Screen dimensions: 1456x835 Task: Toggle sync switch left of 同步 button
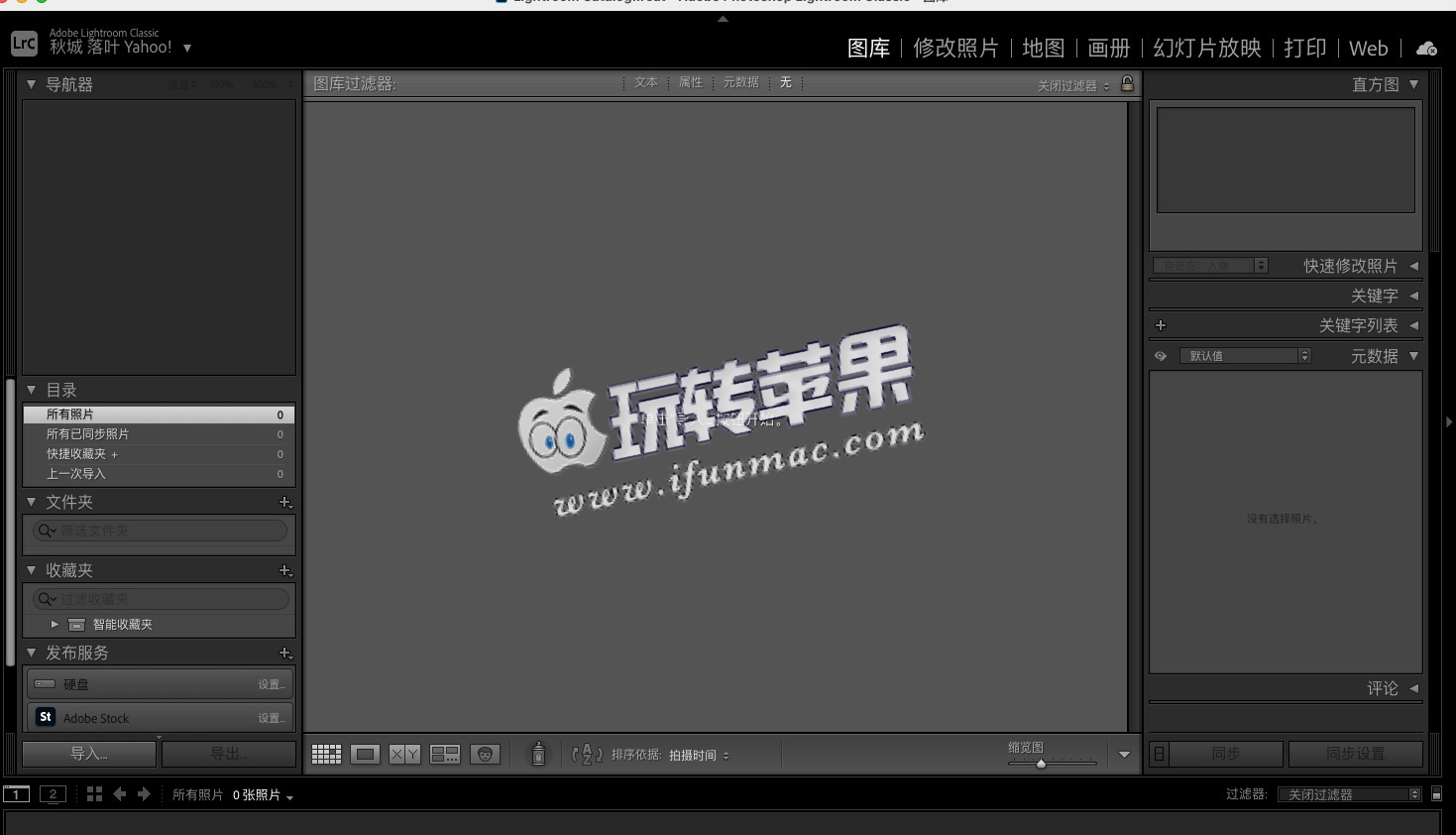(1159, 754)
